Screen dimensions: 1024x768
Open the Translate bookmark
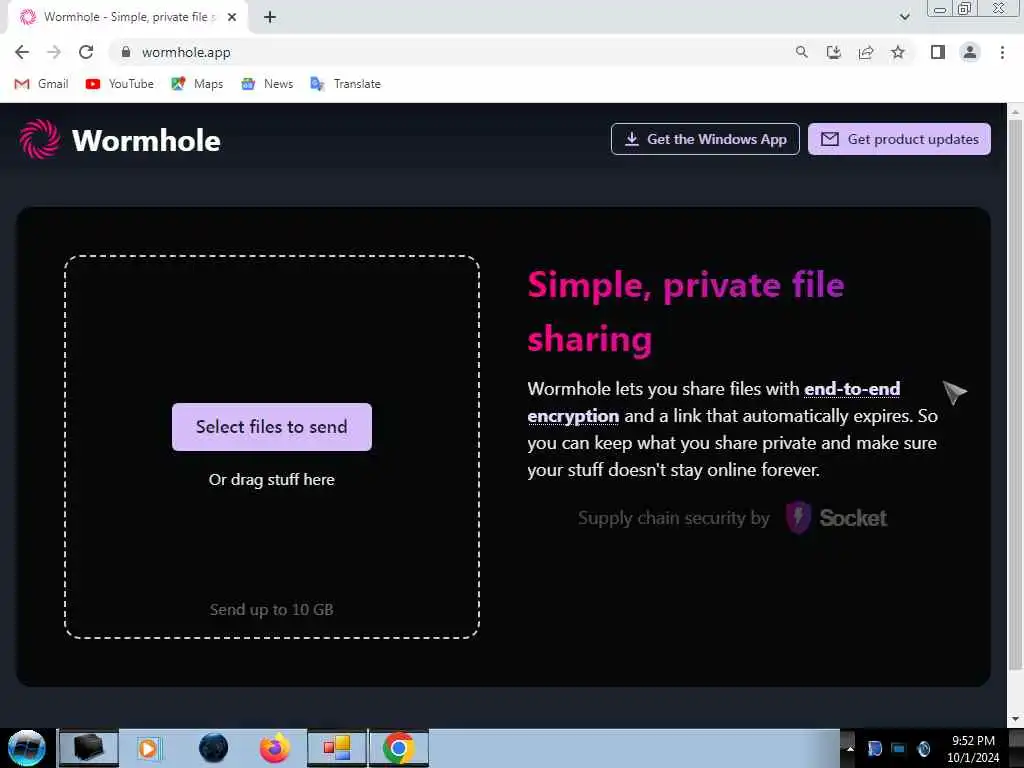click(345, 84)
